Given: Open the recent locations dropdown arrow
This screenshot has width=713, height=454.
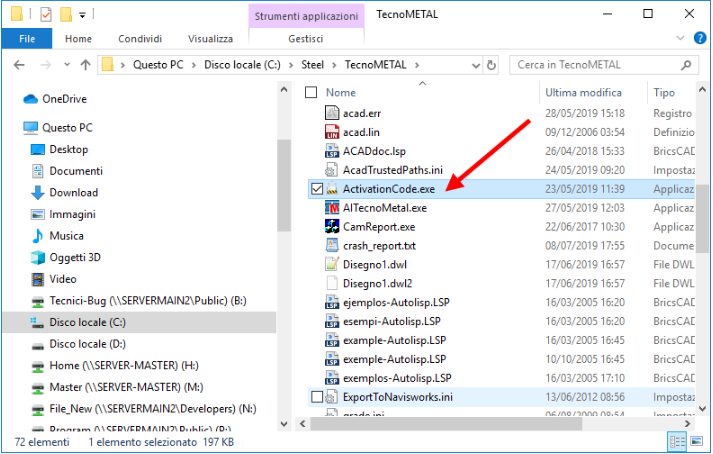Looking at the screenshot, I should tap(67, 65).
